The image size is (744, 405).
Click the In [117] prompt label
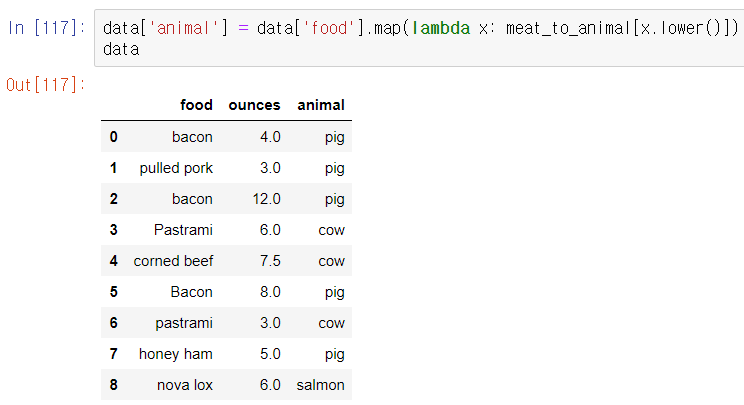46,28
